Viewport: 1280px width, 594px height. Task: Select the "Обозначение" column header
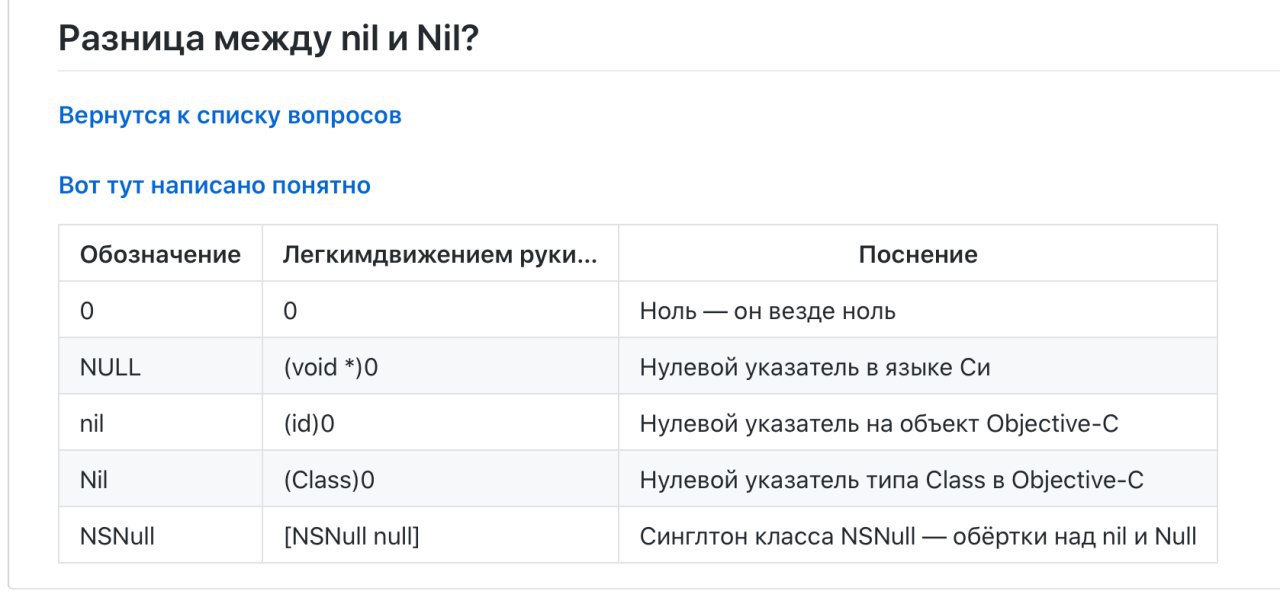pos(160,254)
